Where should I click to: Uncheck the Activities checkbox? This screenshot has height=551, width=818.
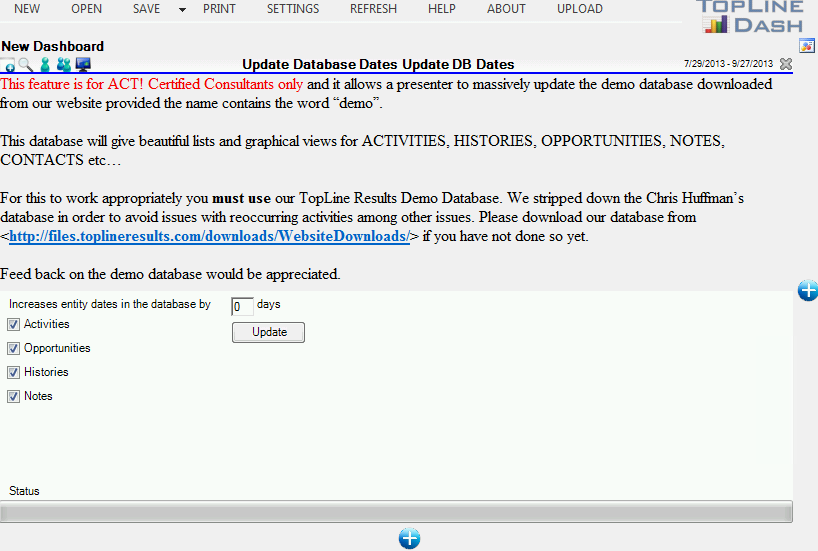pos(14,325)
